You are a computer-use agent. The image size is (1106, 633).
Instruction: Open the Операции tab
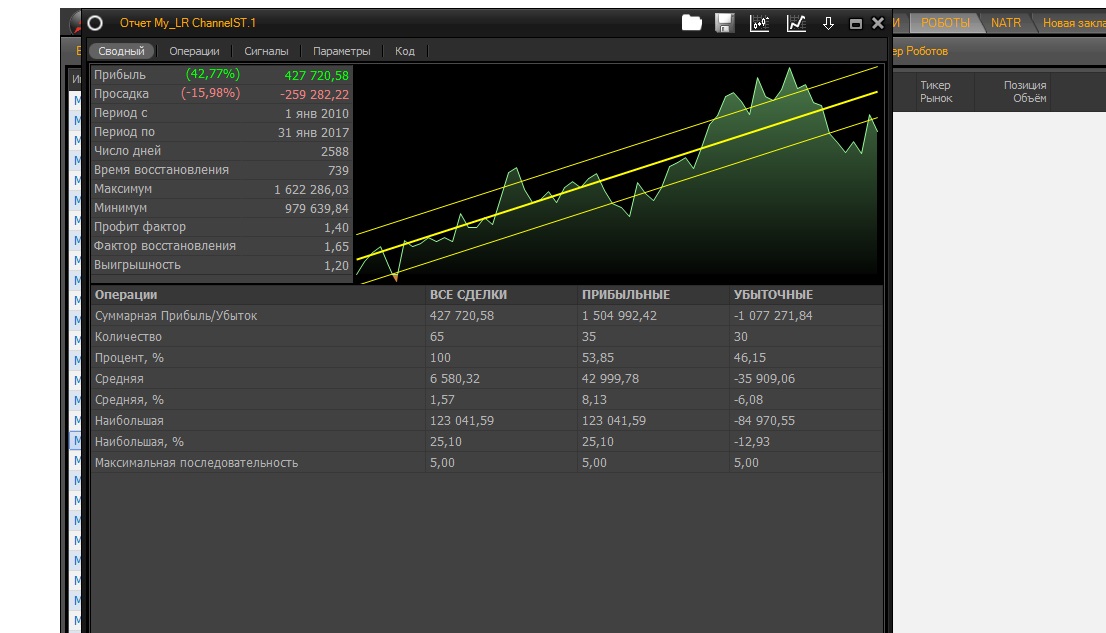point(194,51)
